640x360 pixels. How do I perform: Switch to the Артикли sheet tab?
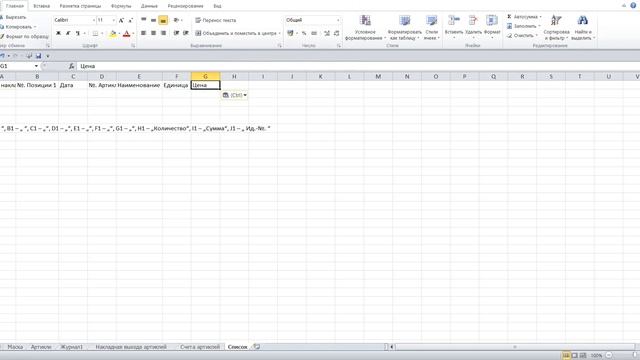coord(41,347)
